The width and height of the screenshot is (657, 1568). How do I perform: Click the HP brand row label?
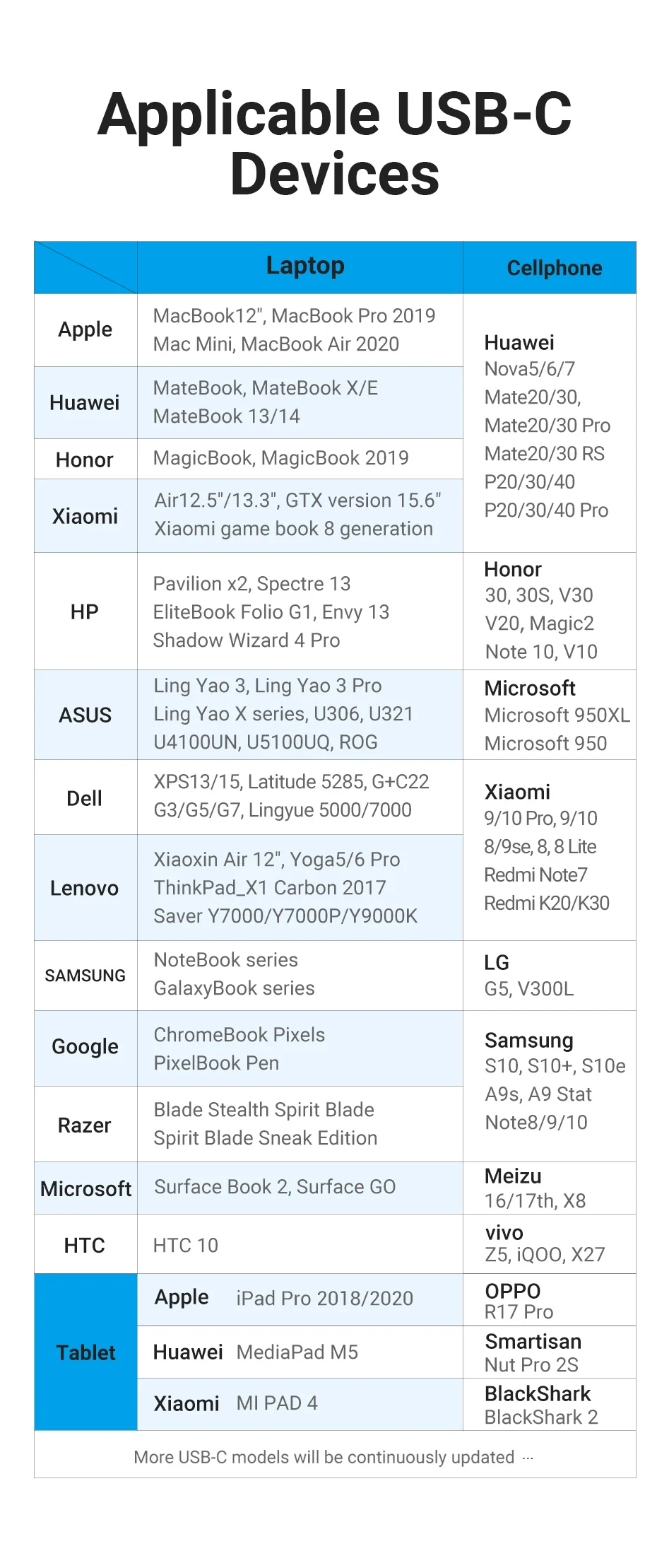(x=85, y=612)
